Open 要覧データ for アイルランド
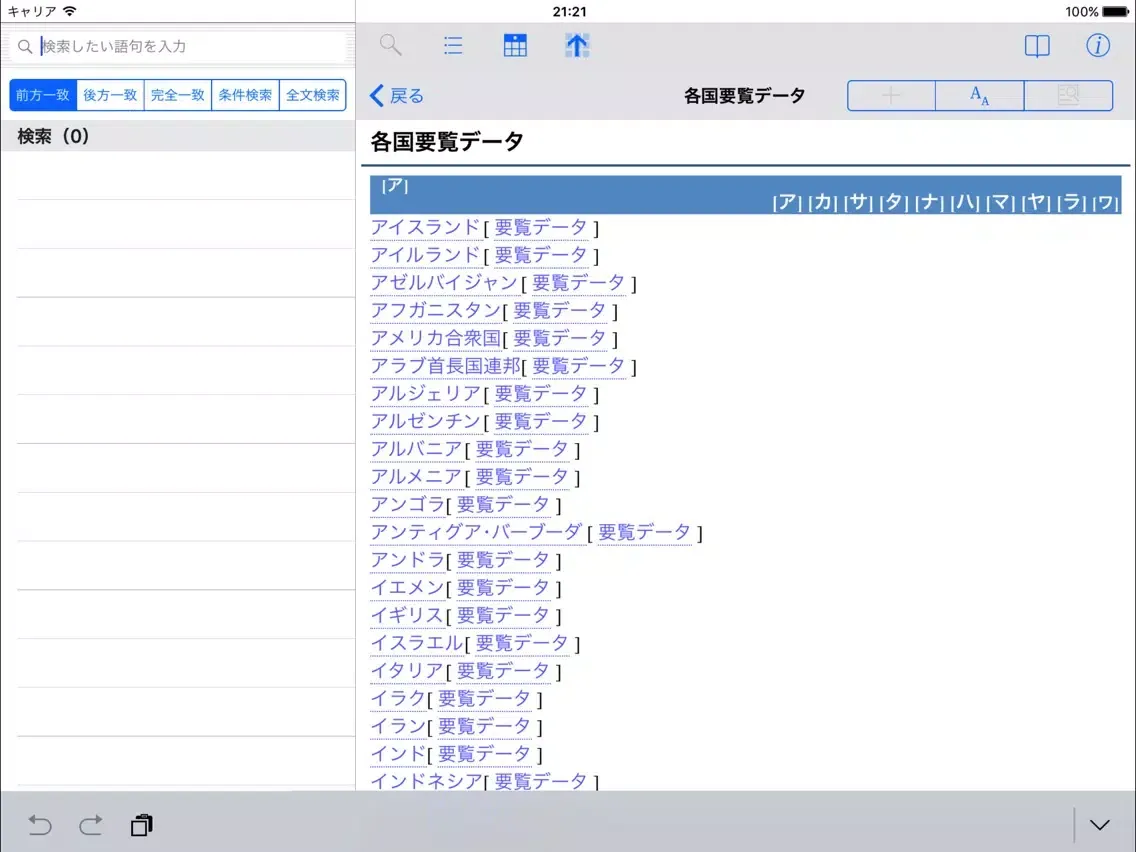This screenshot has height=852, width=1136. coord(540,255)
